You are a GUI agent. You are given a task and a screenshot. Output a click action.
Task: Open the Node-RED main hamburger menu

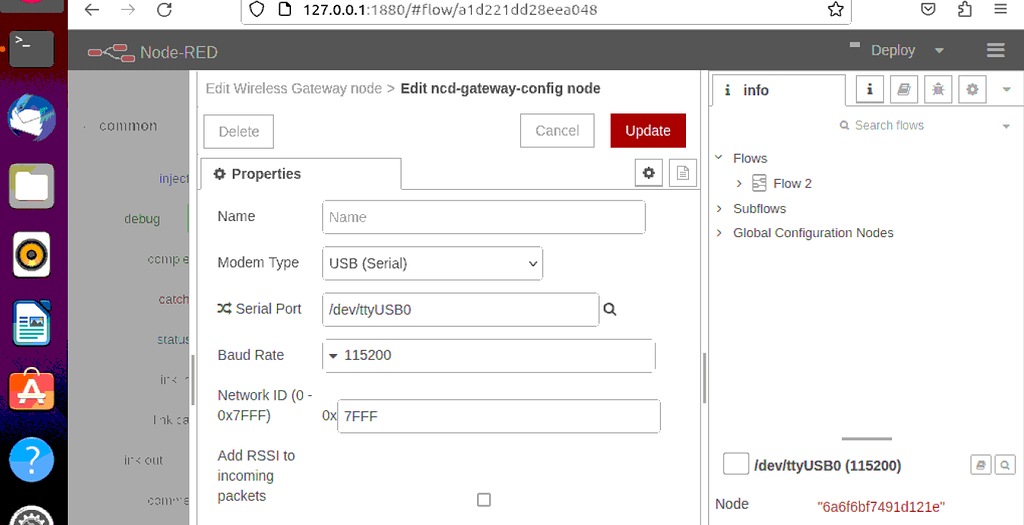click(x=995, y=50)
